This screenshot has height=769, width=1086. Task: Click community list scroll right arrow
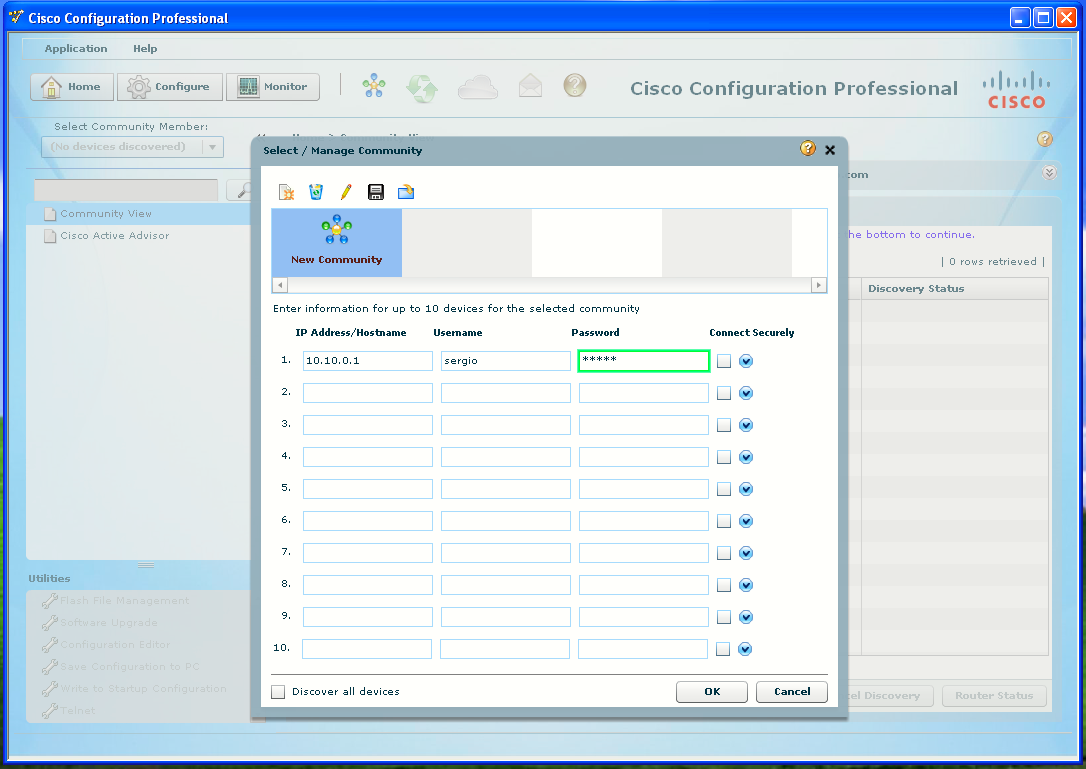pos(819,285)
